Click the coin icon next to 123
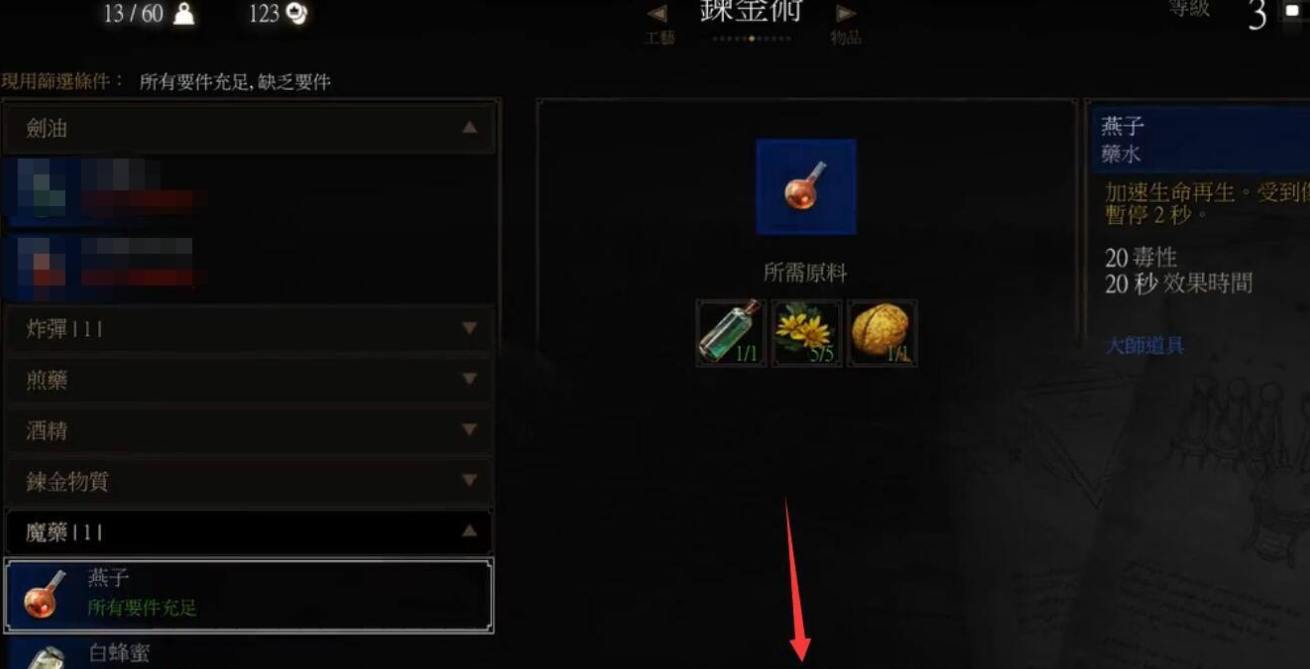The image size is (1310, 669). coord(296,14)
